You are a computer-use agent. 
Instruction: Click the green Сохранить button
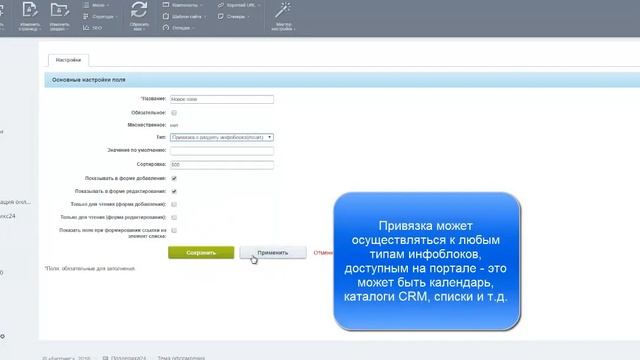[201, 253]
